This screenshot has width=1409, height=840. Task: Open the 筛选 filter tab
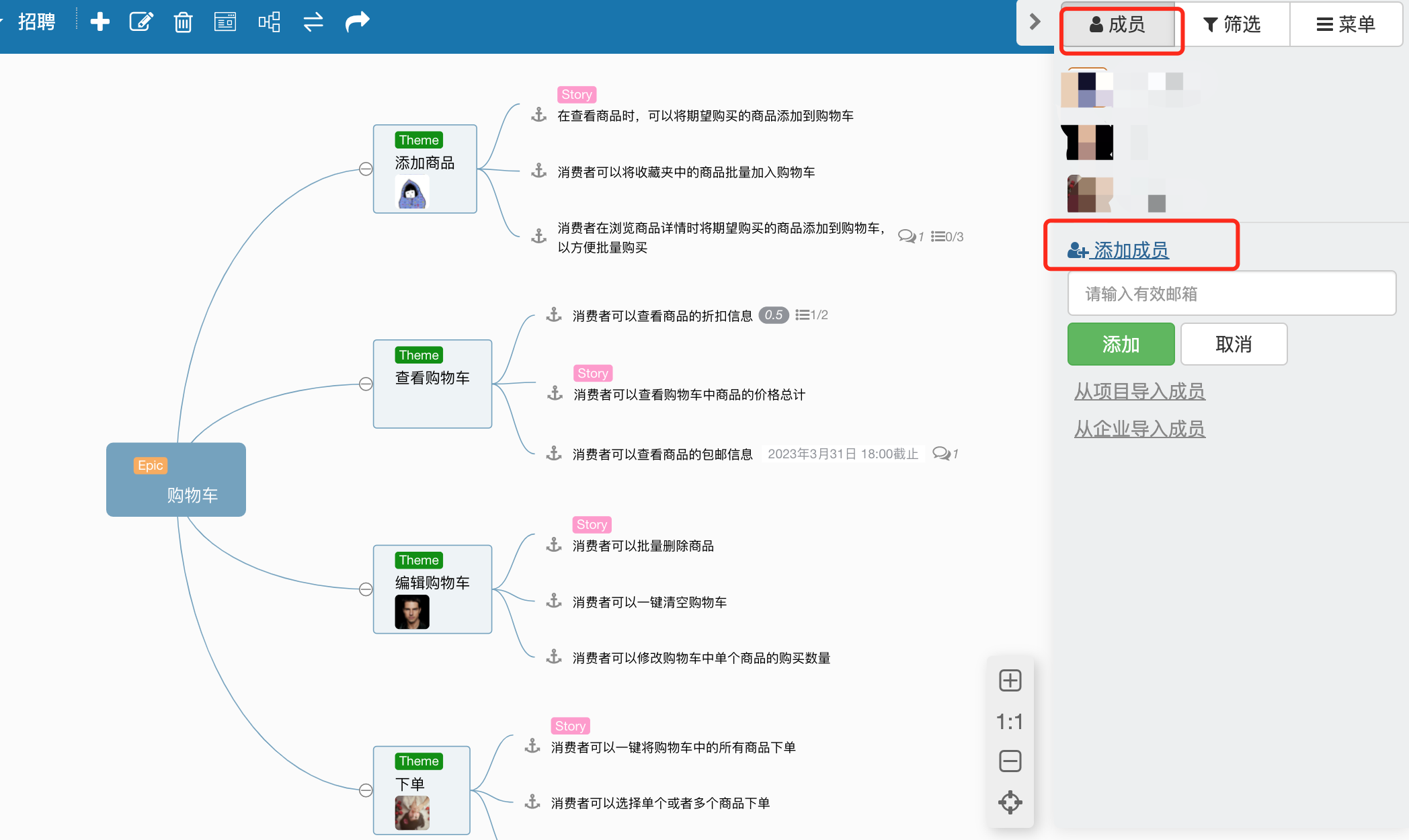click(x=1232, y=25)
